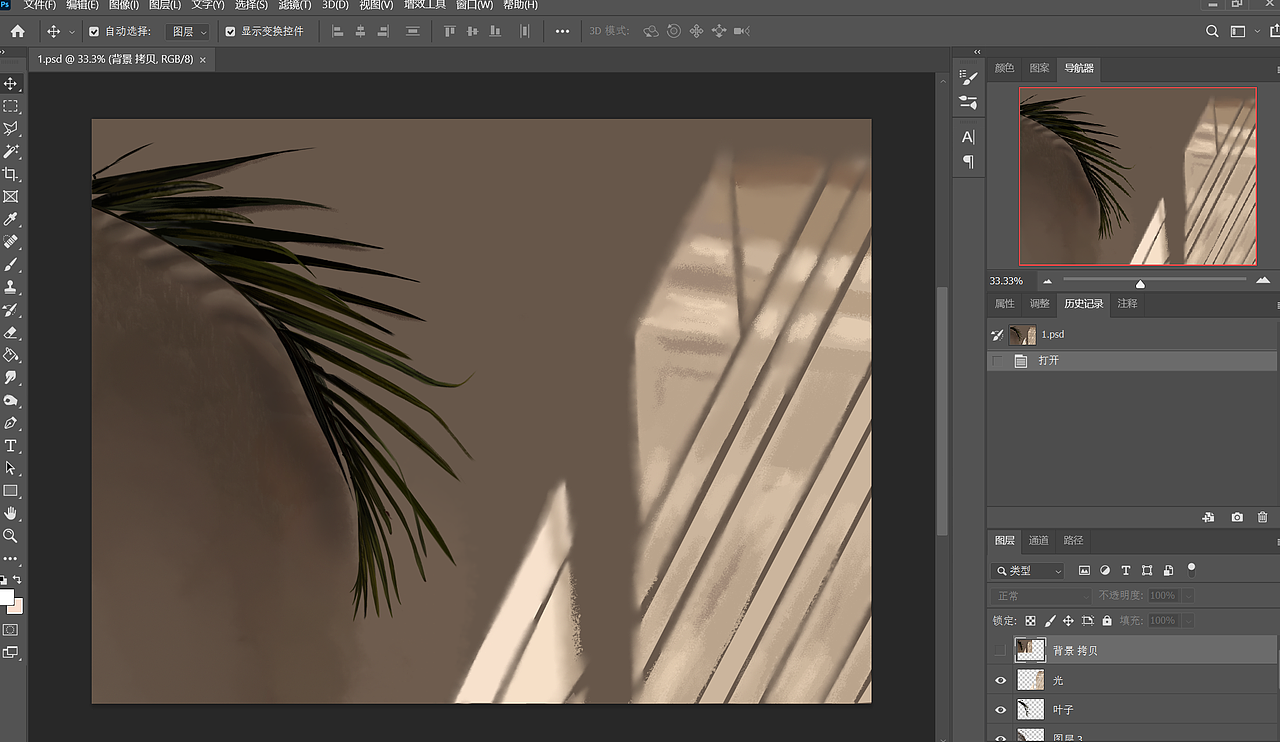
Task: Select the Polygonal Lasso tool
Action: pyautogui.click(x=11, y=129)
